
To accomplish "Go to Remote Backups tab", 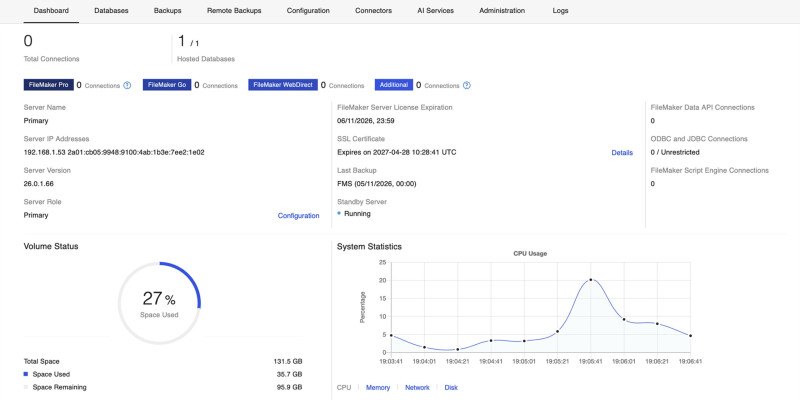I will (x=234, y=10).
